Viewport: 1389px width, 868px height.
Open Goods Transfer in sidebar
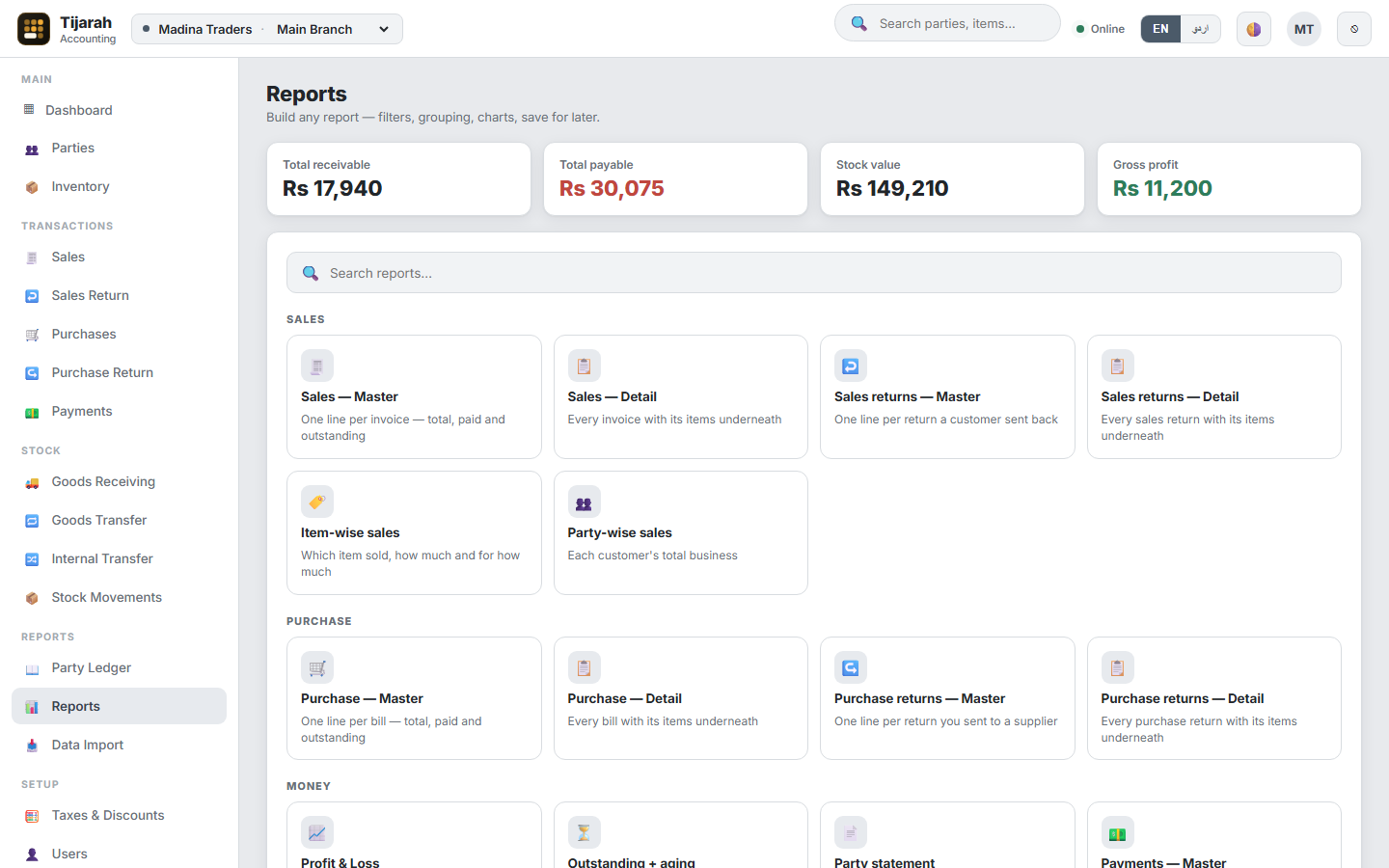119,520
